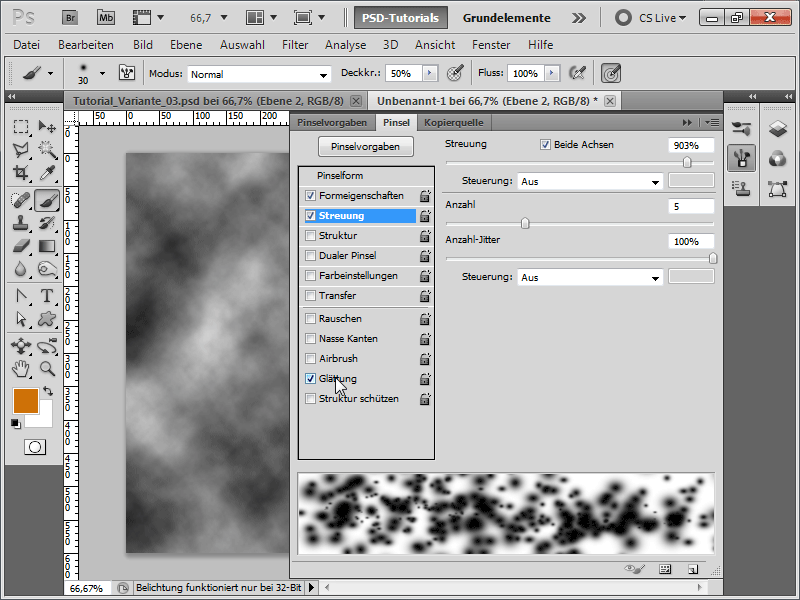The width and height of the screenshot is (800, 600).
Task: Select the Rectangular Marquee tool
Action: pos(21,127)
